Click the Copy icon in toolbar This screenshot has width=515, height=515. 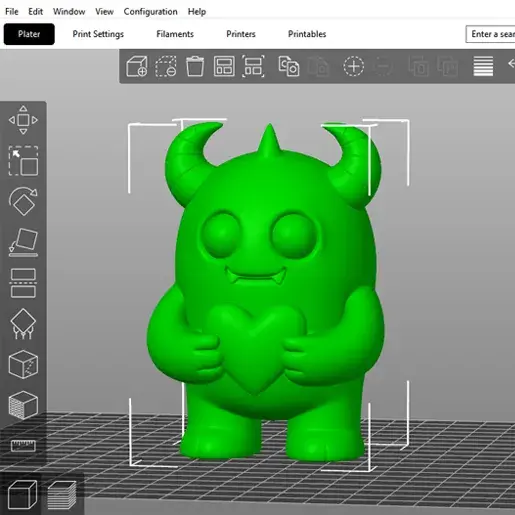click(x=289, y=66)
